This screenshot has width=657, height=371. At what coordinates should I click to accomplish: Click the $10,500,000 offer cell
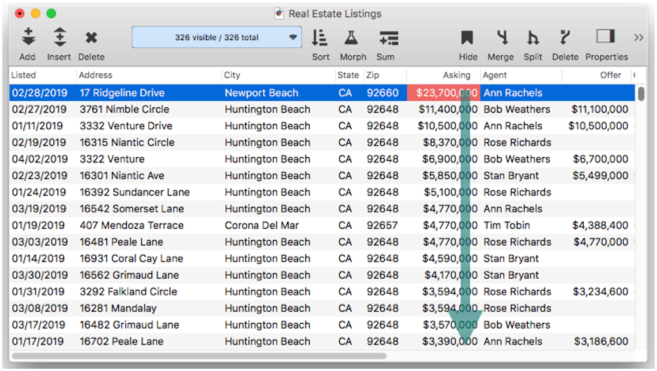tap(598, 126)
